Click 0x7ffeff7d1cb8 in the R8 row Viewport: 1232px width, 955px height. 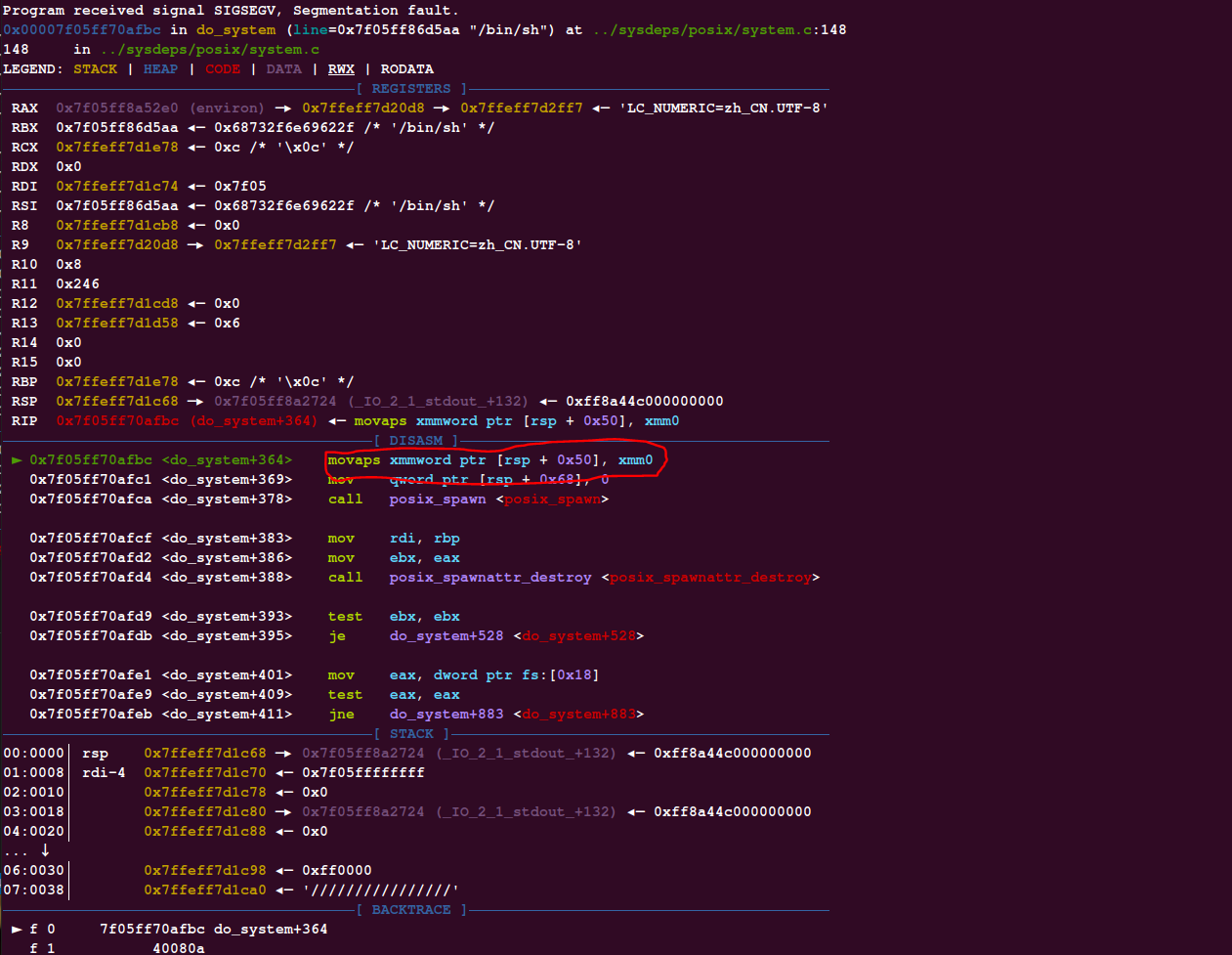117,226
